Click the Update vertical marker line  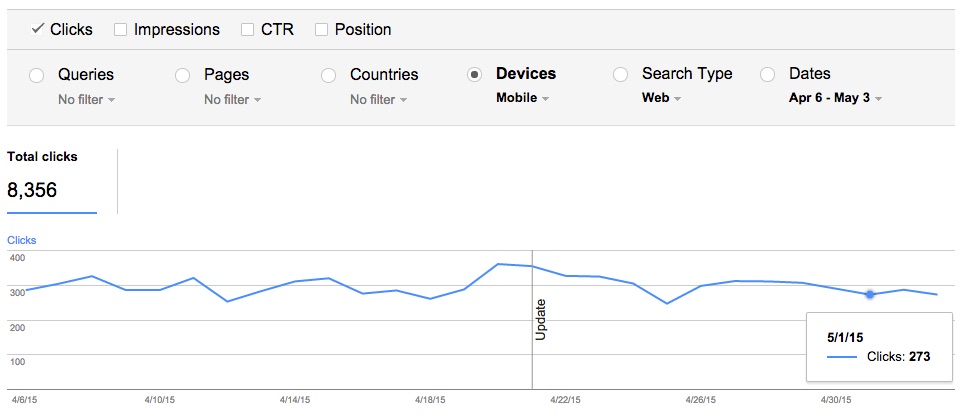pos(532,320)
